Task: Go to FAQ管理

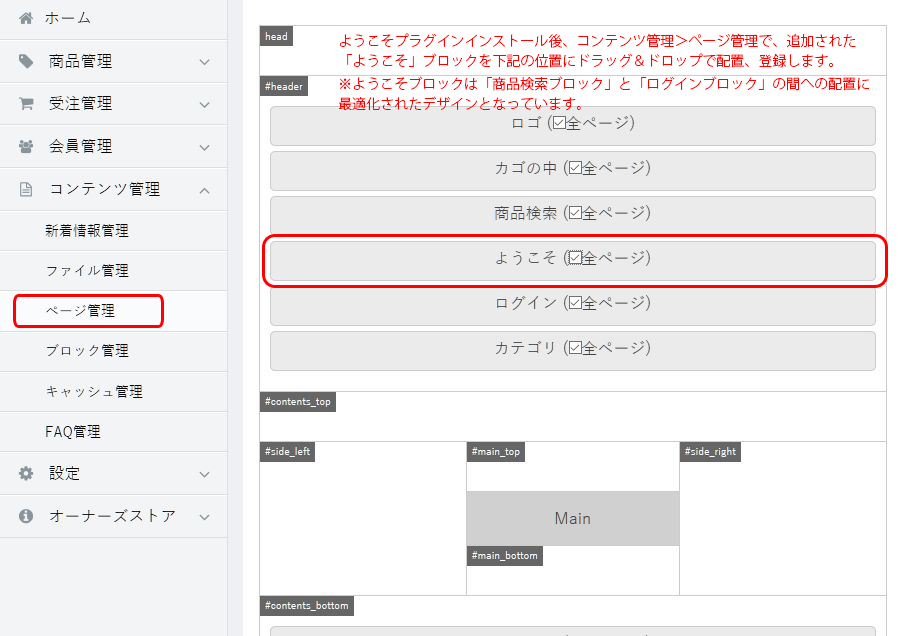Action: point(114,432)
